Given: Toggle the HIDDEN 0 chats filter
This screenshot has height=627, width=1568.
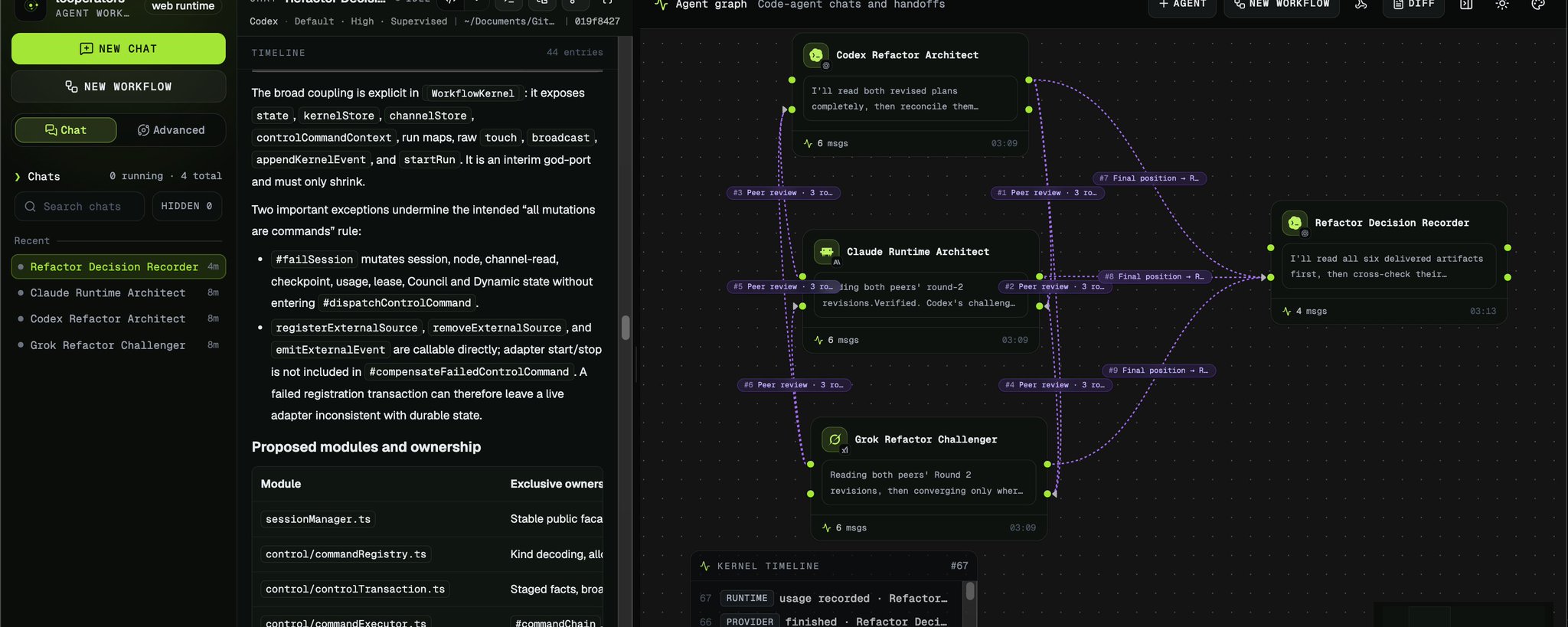Looking at the screenshot, I should point(187,206).
